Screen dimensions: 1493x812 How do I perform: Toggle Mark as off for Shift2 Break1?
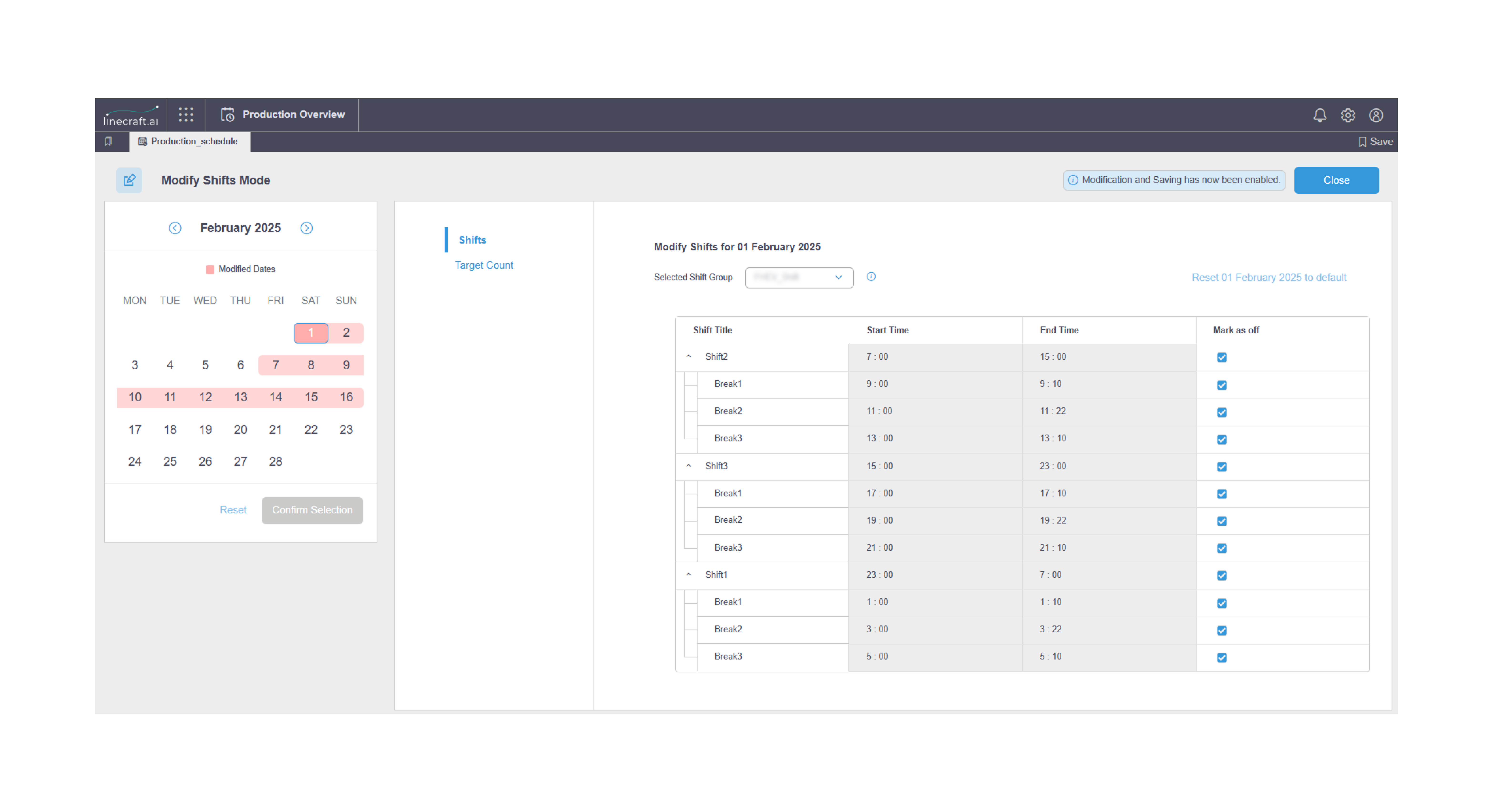(x=1222, y=385)
